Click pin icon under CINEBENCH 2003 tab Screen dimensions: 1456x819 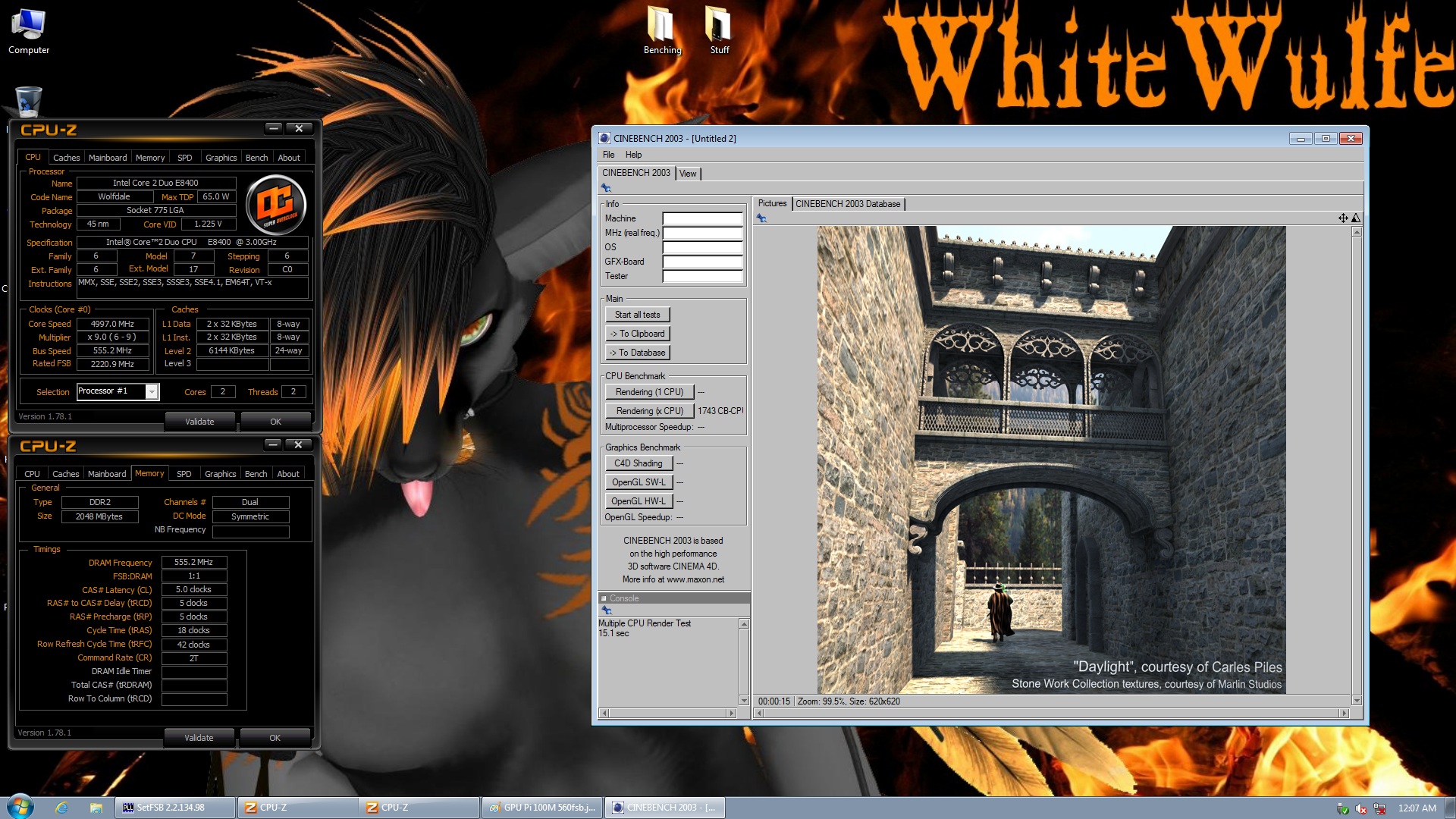pos(606,187)
